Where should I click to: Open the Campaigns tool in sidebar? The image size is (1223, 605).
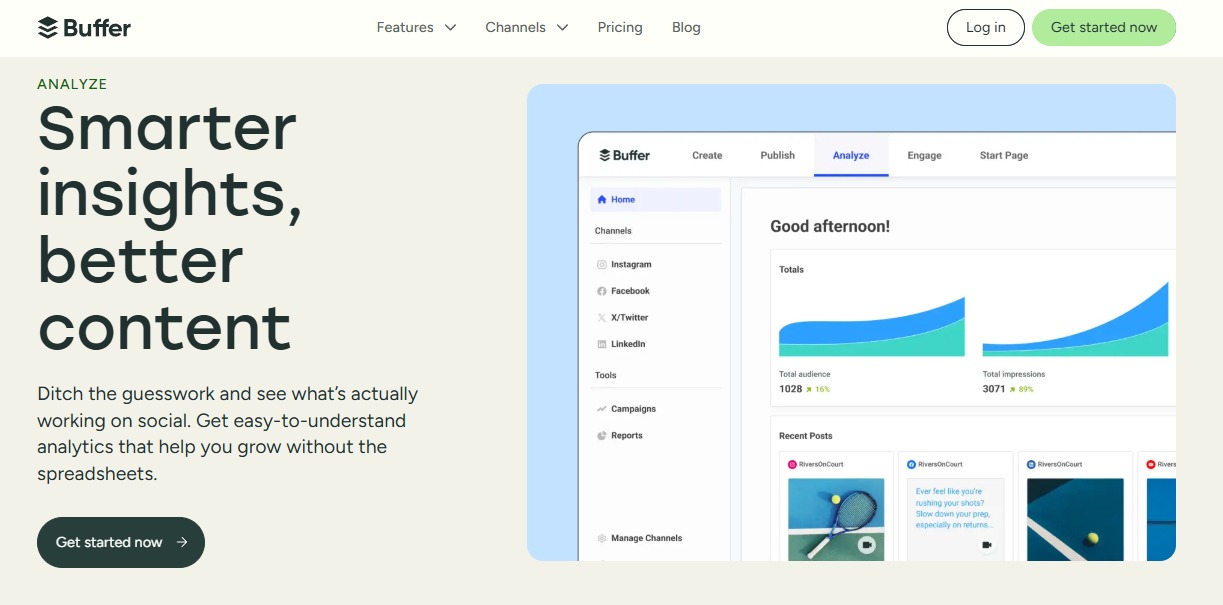tap(632, 409)
